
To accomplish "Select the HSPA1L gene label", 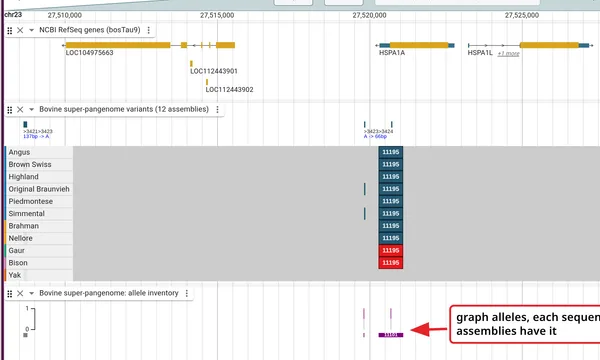I will (x=480, y=53).
